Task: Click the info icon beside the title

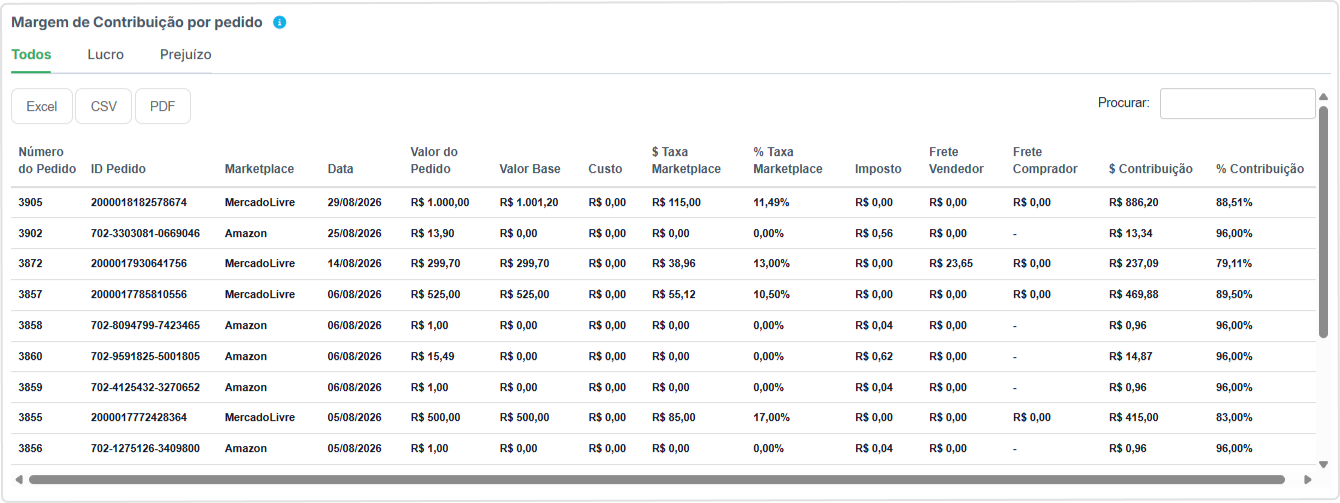Action: (x=280, y=22)
